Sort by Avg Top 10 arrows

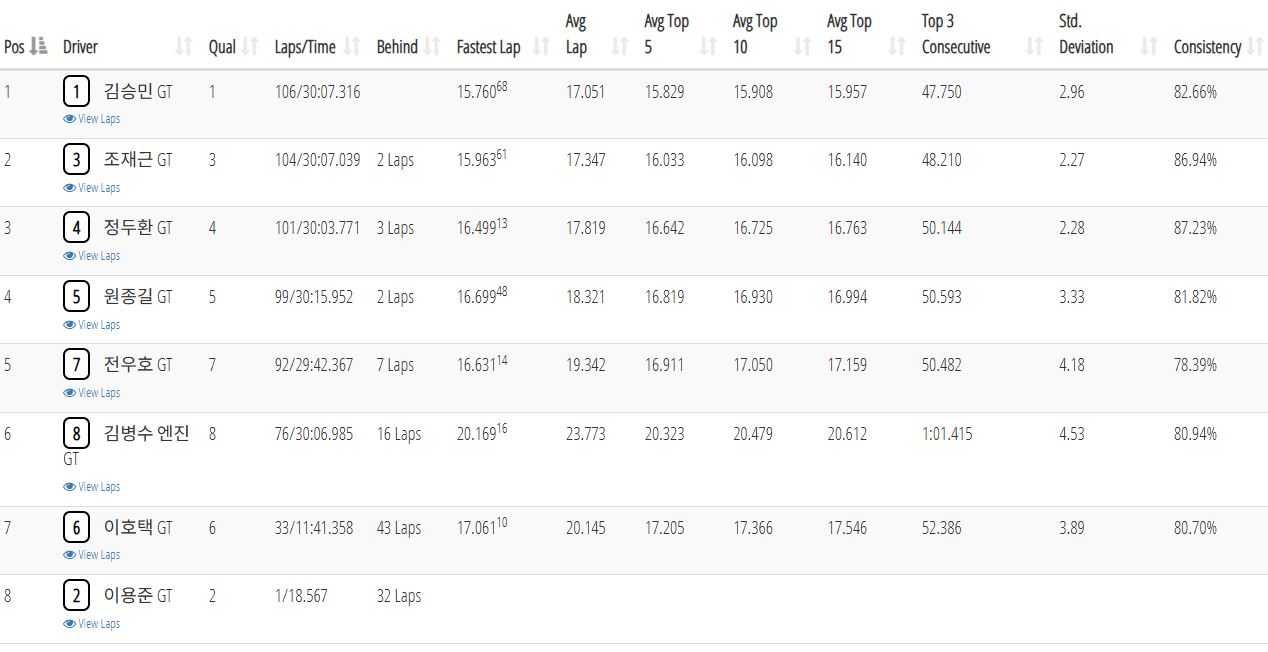(802, 46)
